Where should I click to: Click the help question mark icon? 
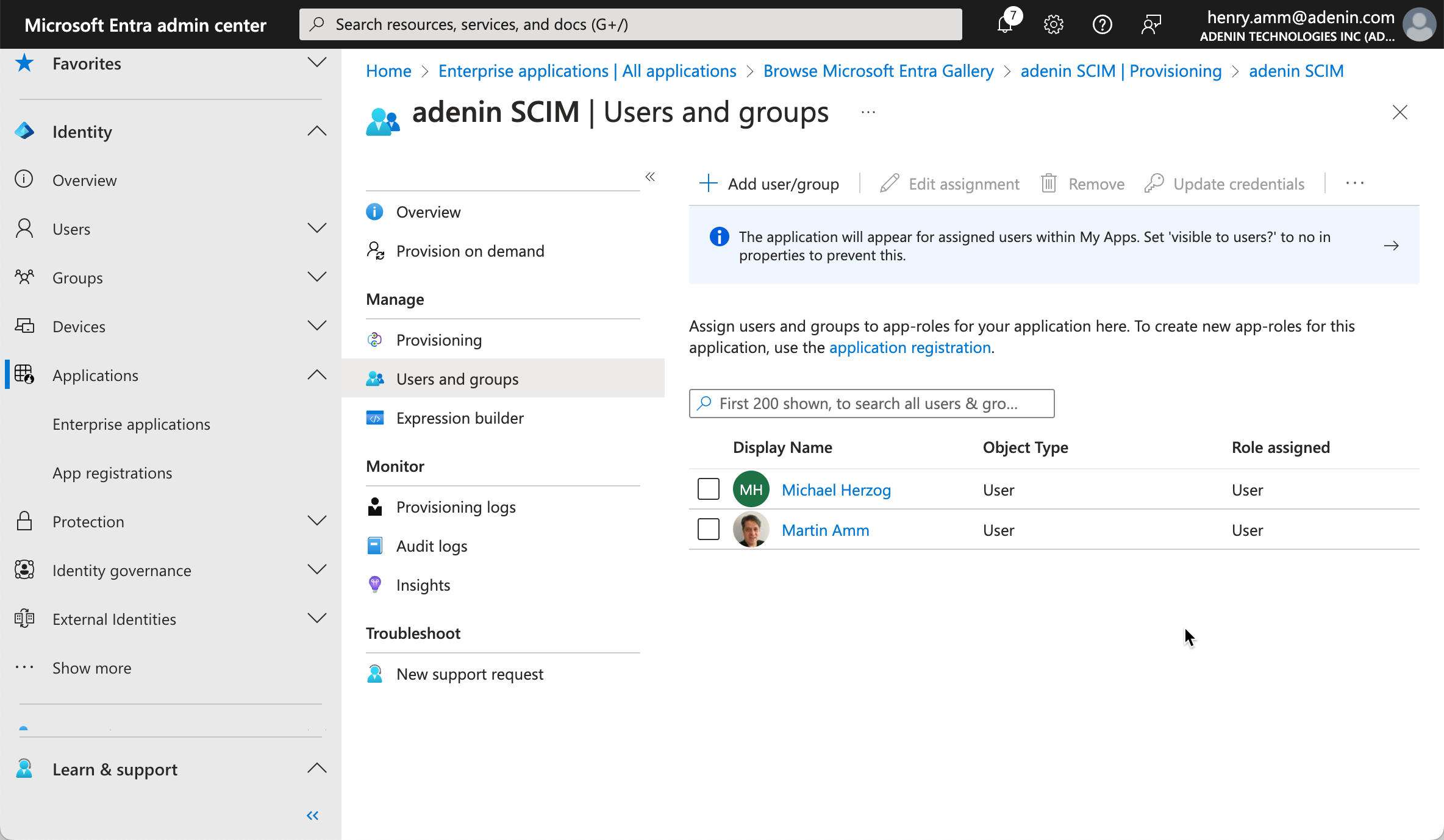pyautogui.click(x=1102, y=24)
